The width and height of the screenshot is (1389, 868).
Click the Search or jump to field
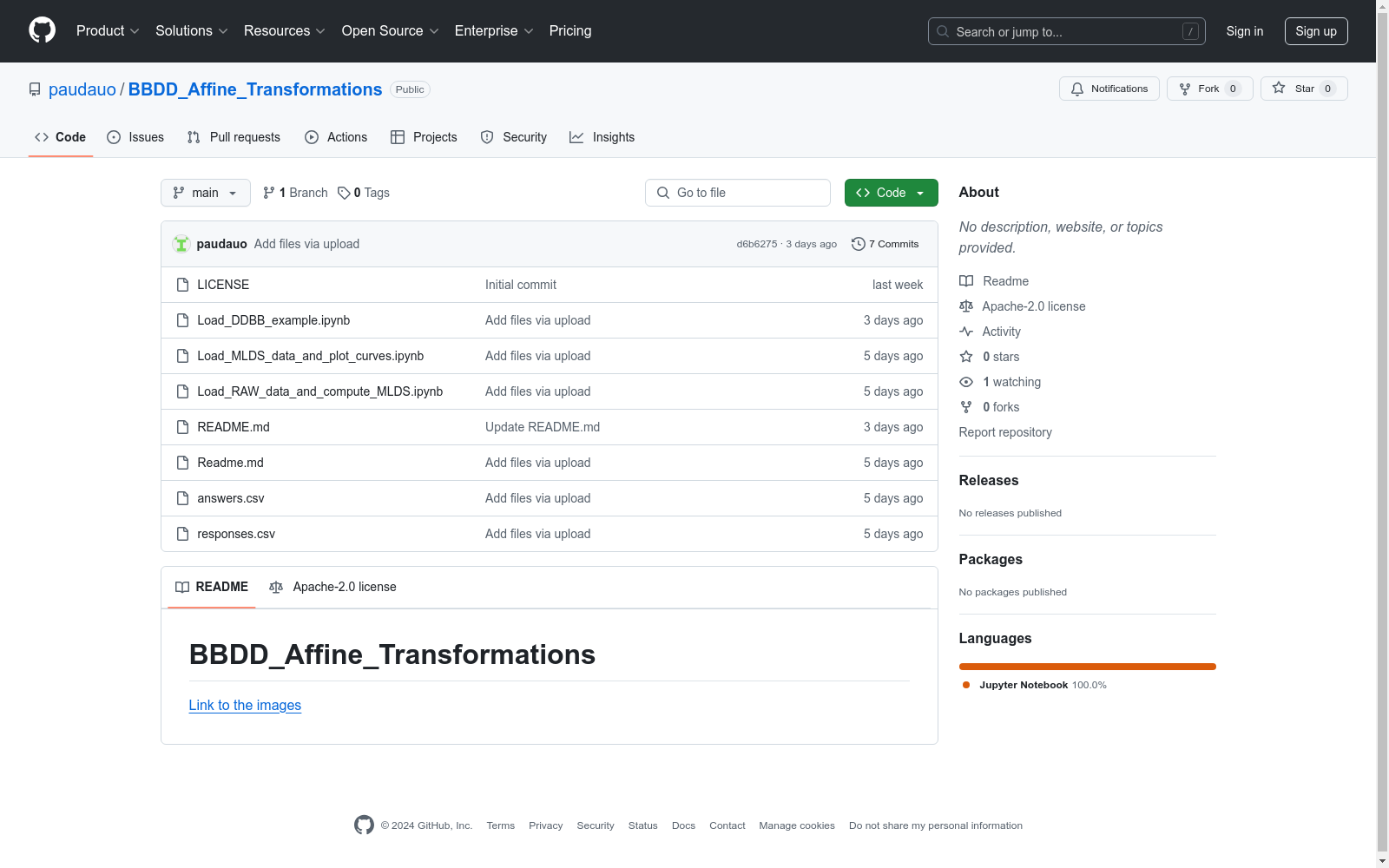[1067, 31]
